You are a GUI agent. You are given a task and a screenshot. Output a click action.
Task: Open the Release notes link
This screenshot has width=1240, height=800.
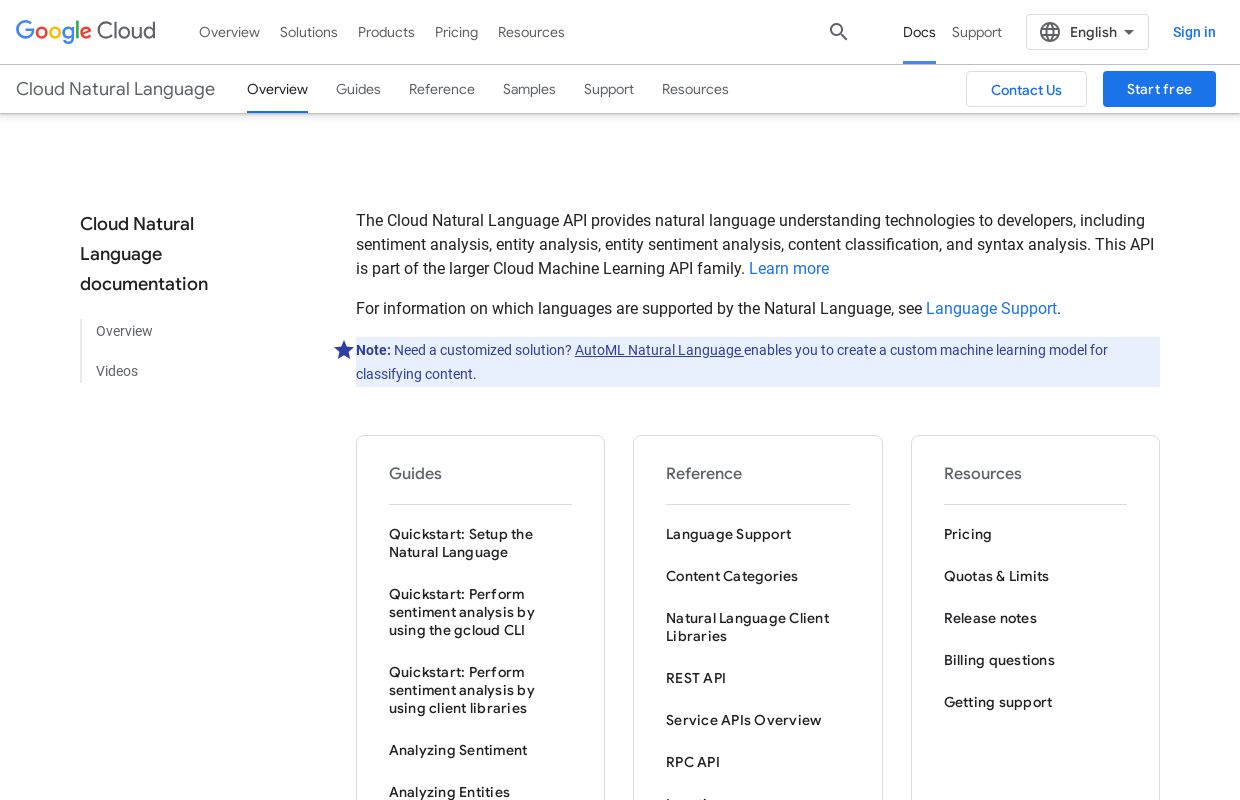coord(990,618)
